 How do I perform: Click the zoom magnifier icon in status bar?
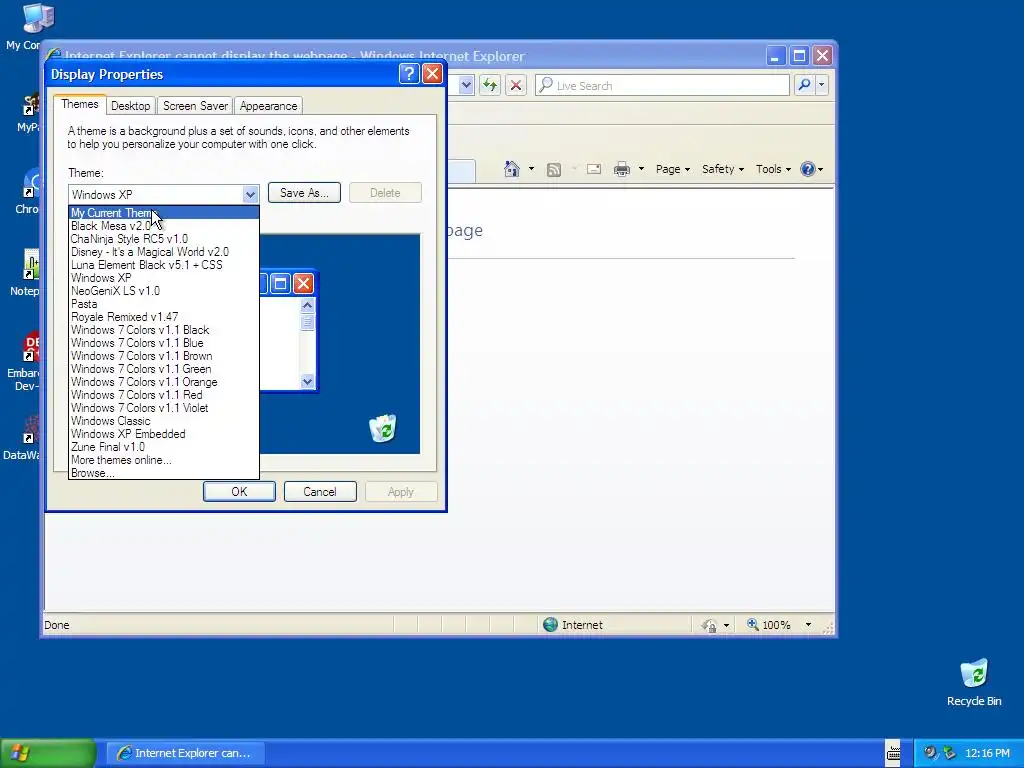[753, 625]
